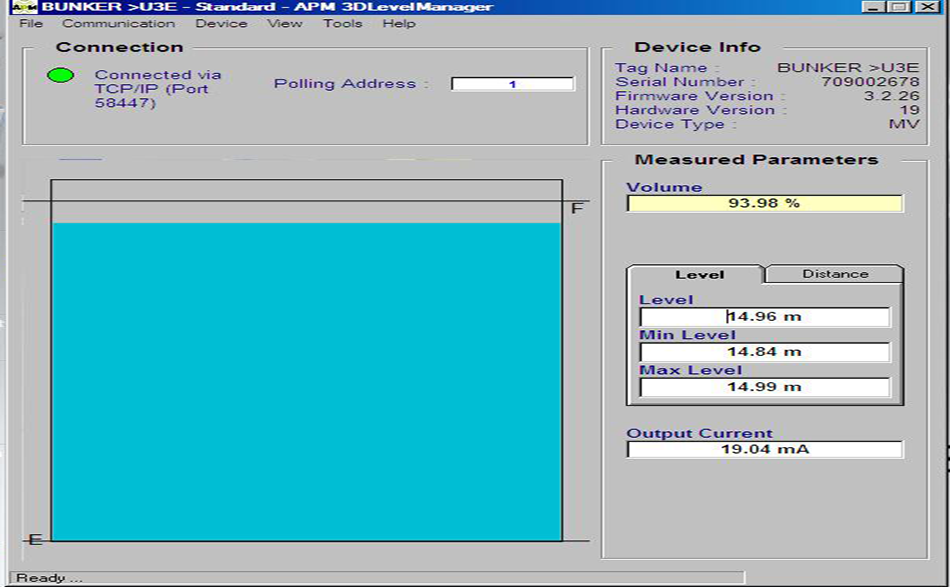Click the Output Current label

[700, 433]
